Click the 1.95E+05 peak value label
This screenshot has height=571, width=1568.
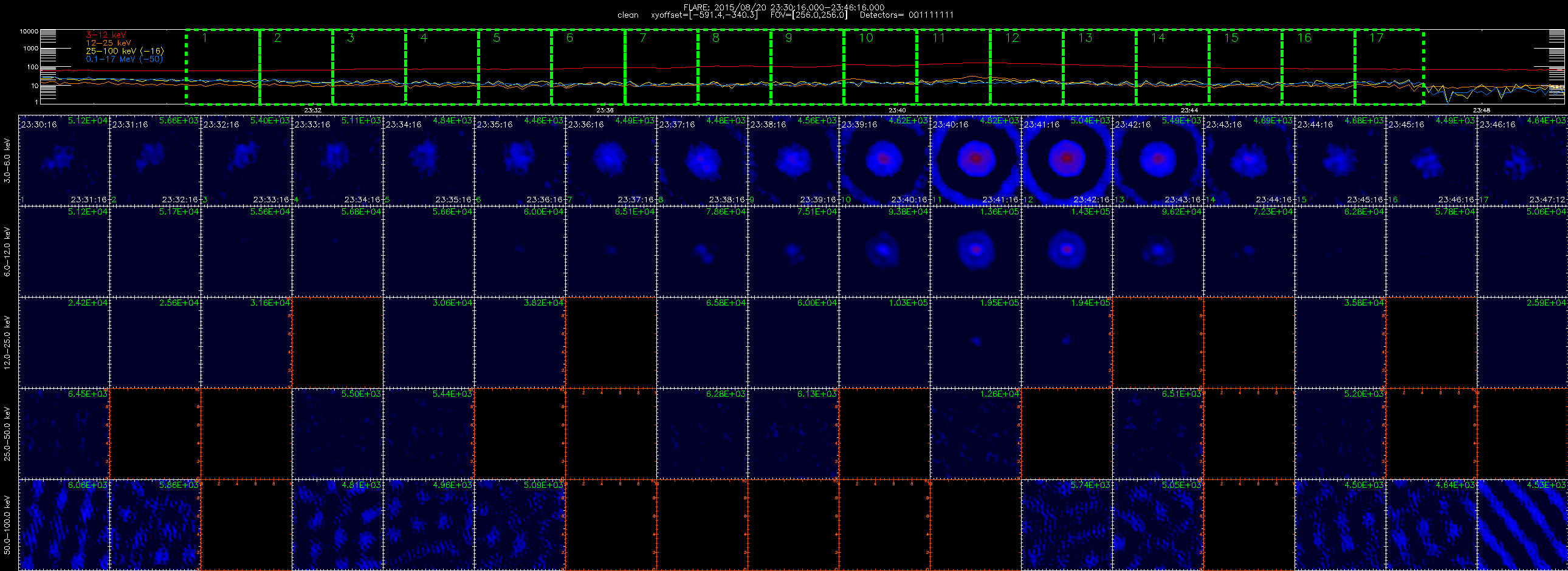pos(1000,303)
